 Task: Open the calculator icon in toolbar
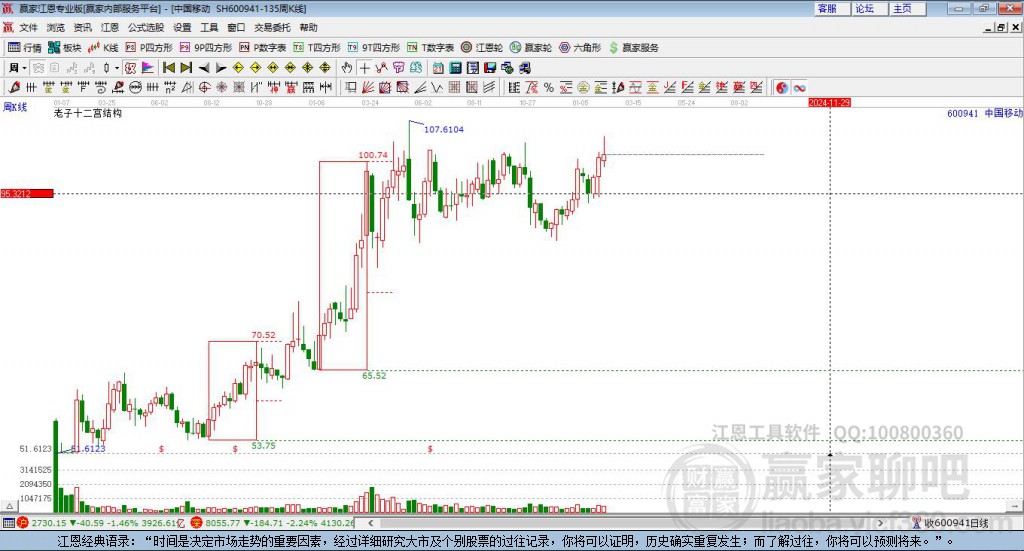pyautogui.click(x=455, y=68)
